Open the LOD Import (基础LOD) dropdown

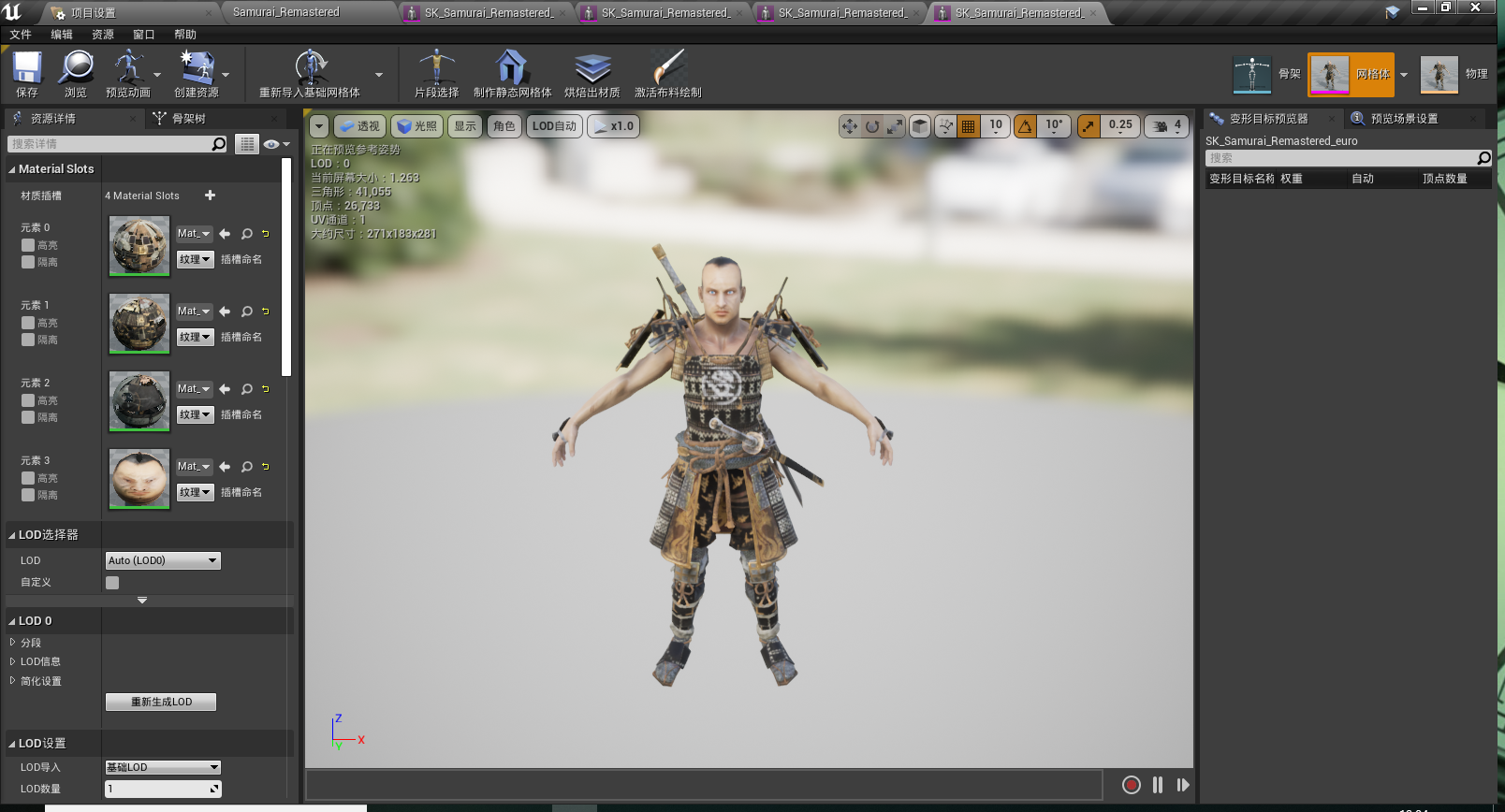pyautogui.click(x=163, y=767)
